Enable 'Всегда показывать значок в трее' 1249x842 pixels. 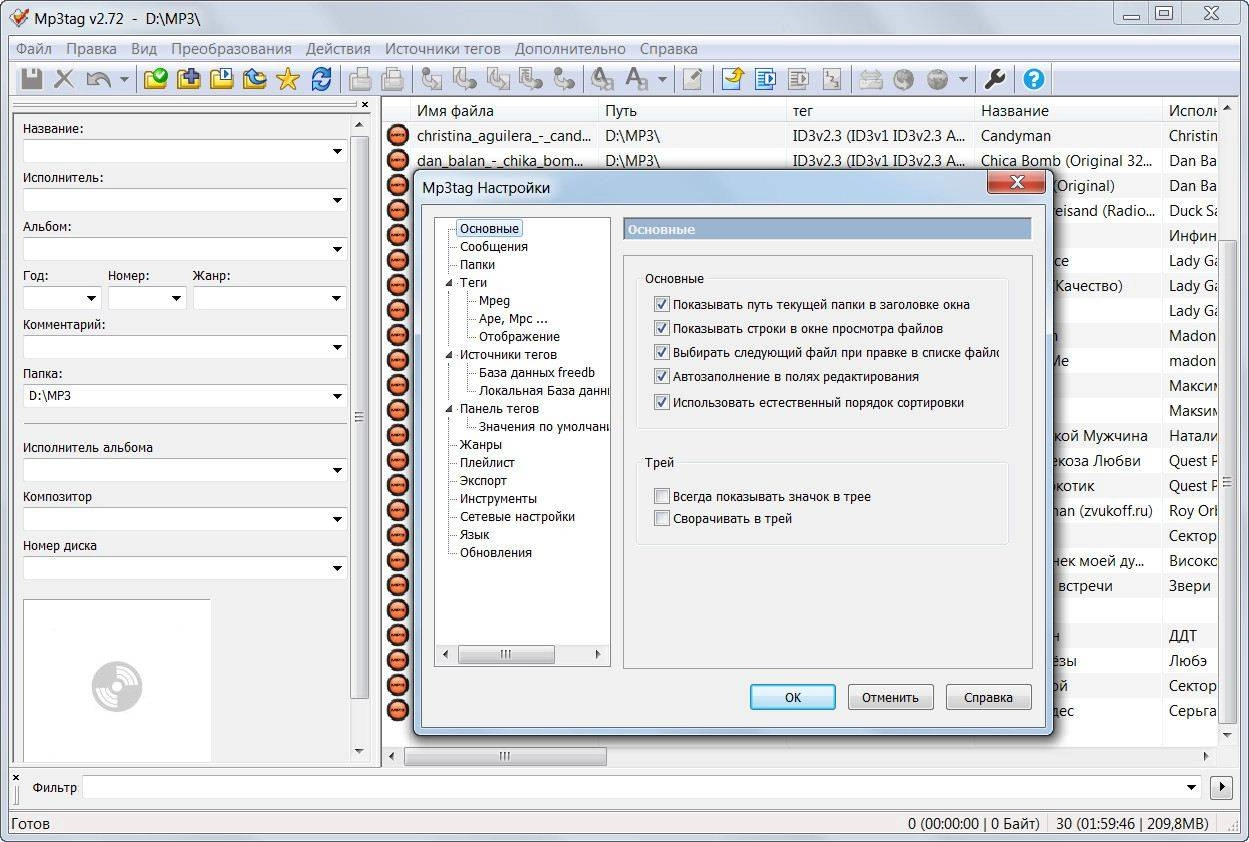tap(661, 496)
